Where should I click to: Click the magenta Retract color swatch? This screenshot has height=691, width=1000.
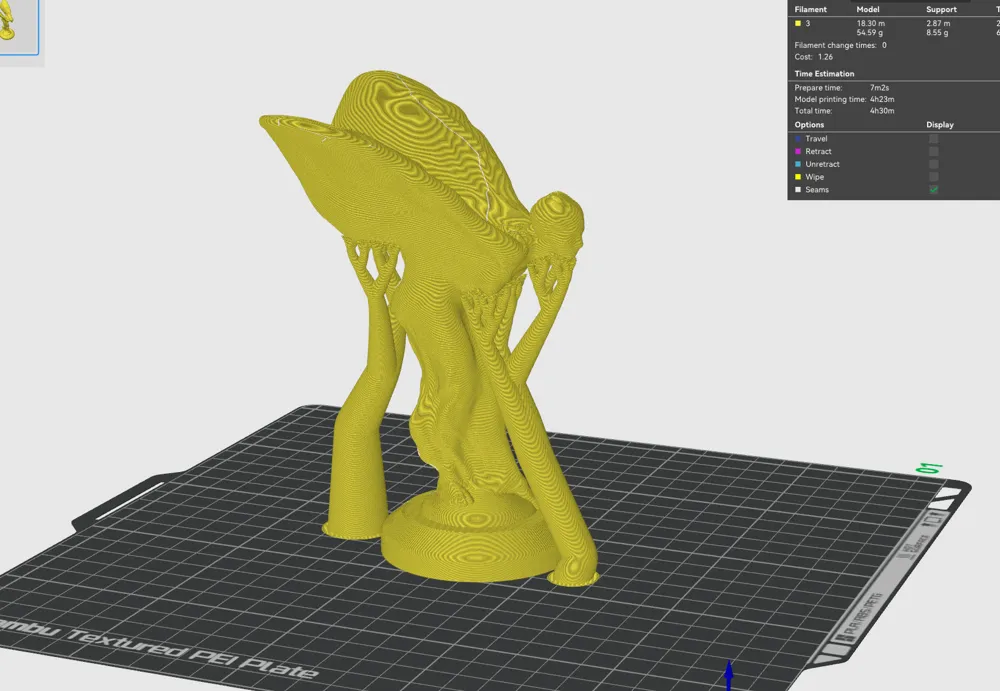coord(798,151)
